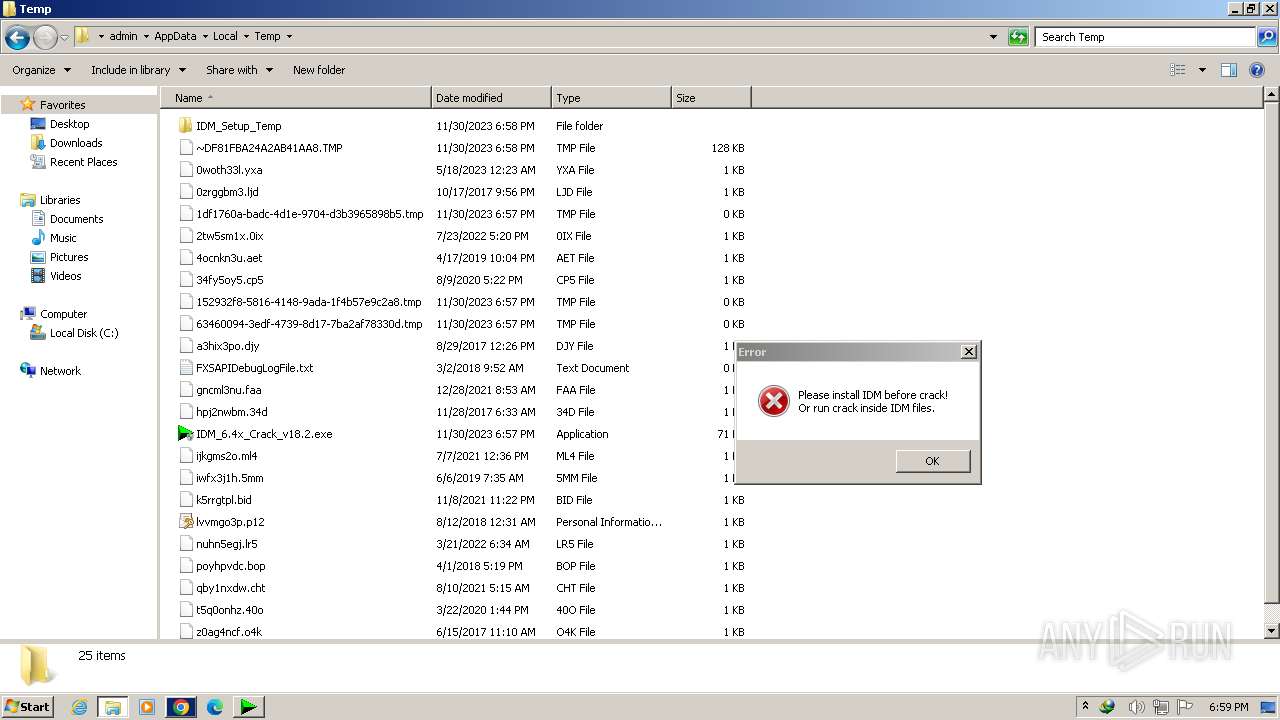Select Favorites in navigation pane
This screenshot has height=720, width=1280.
[62, 105]
